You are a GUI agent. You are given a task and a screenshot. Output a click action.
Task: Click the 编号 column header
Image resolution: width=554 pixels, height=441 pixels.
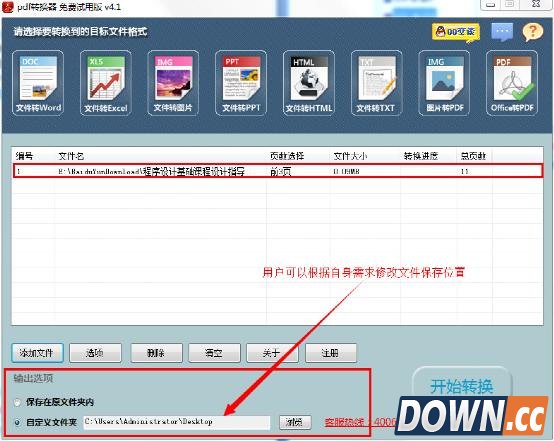(x=24, y=156)
